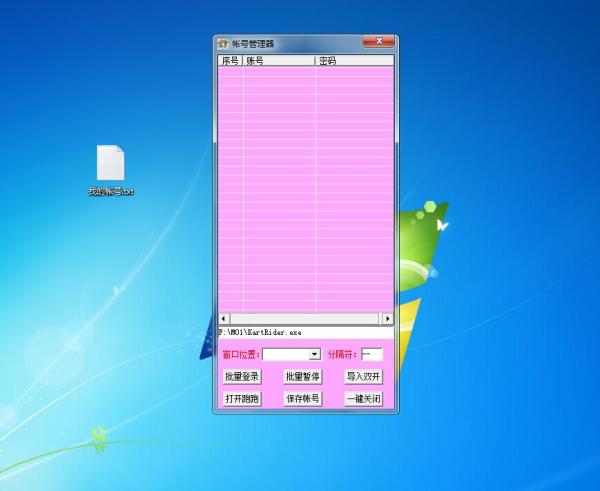Click the horizontal scrollbar left arrow

[x=223, y=318]
